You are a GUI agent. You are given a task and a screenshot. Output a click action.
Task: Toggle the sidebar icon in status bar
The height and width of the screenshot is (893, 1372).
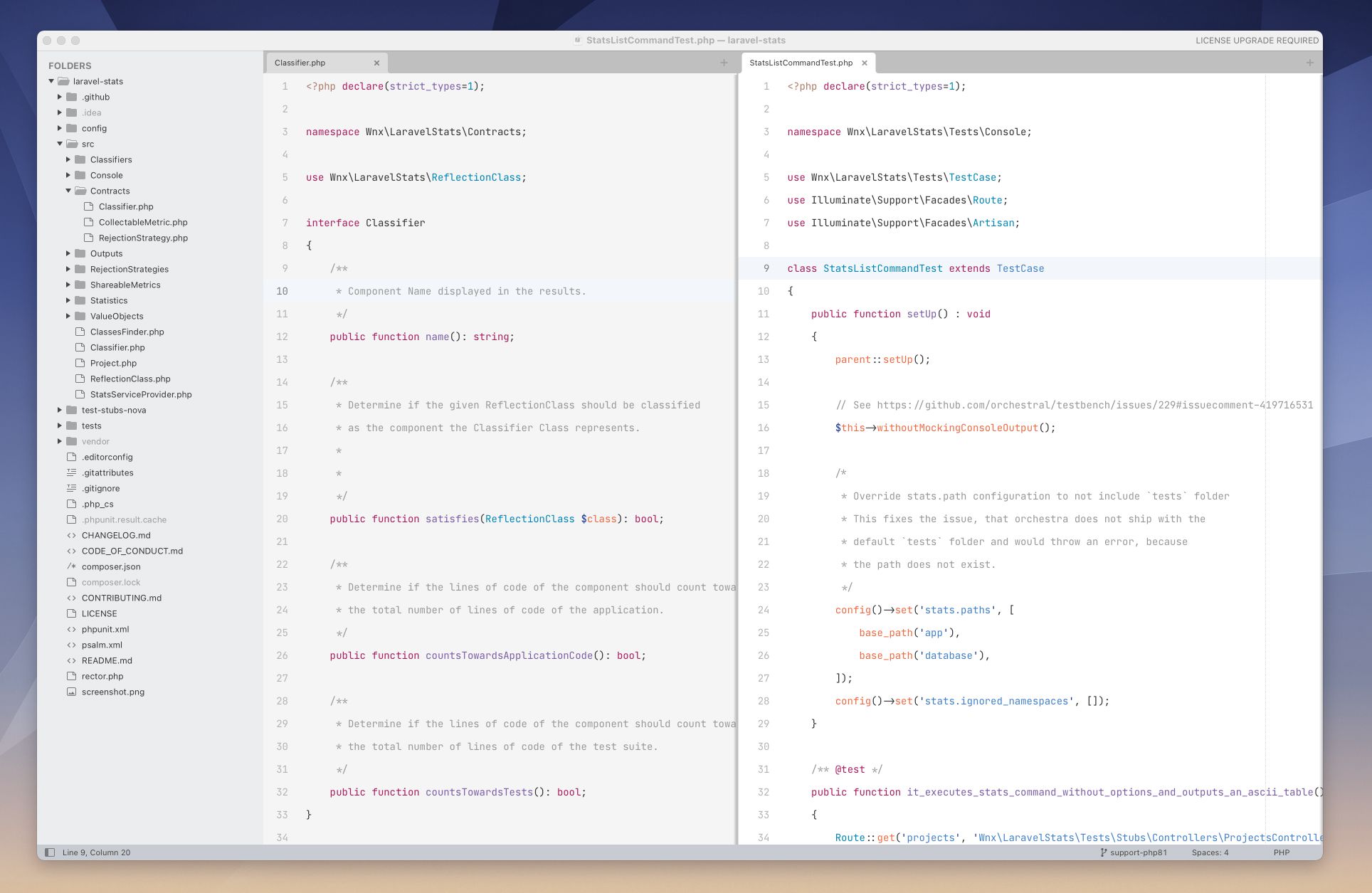click(49, 852)
